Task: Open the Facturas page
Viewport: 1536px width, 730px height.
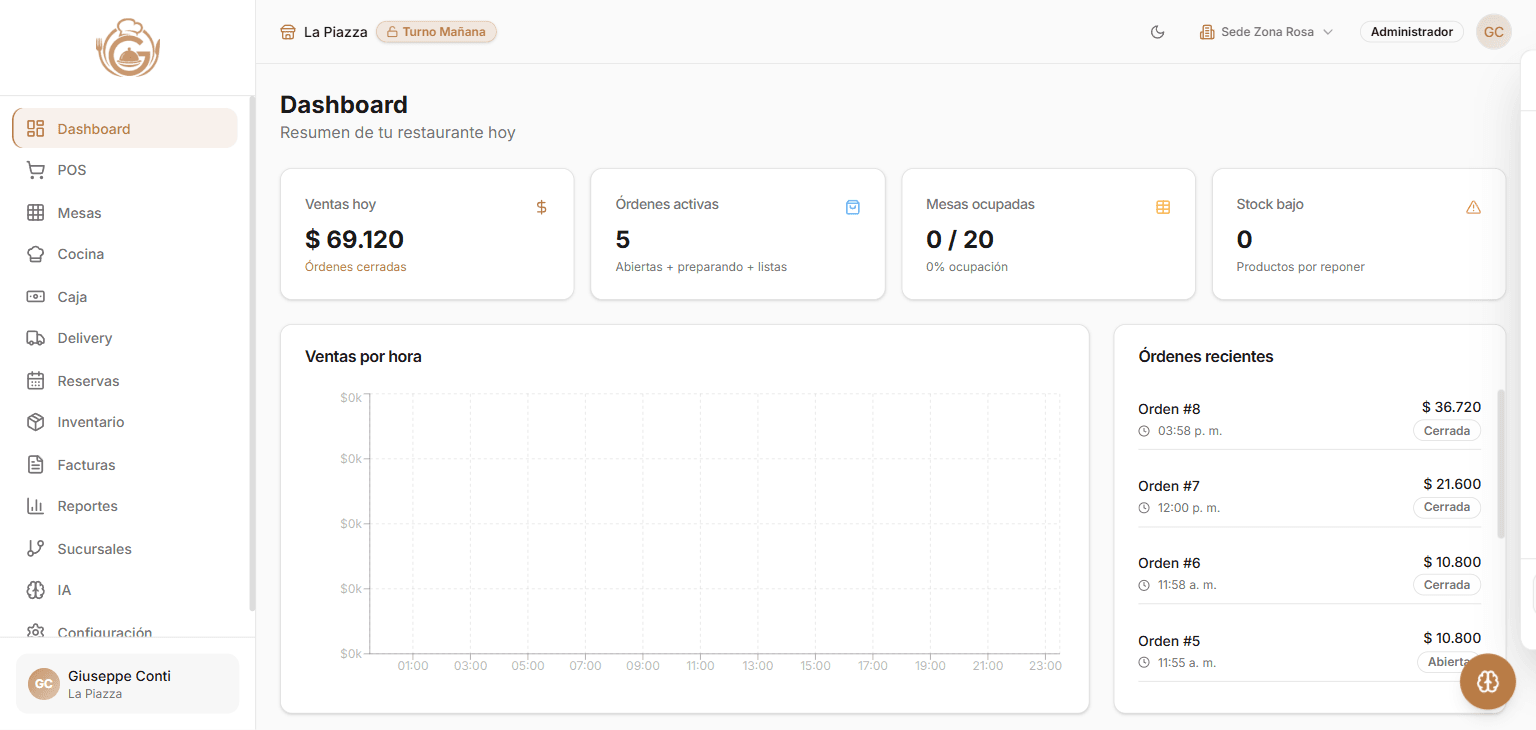Action: [125, 465]
